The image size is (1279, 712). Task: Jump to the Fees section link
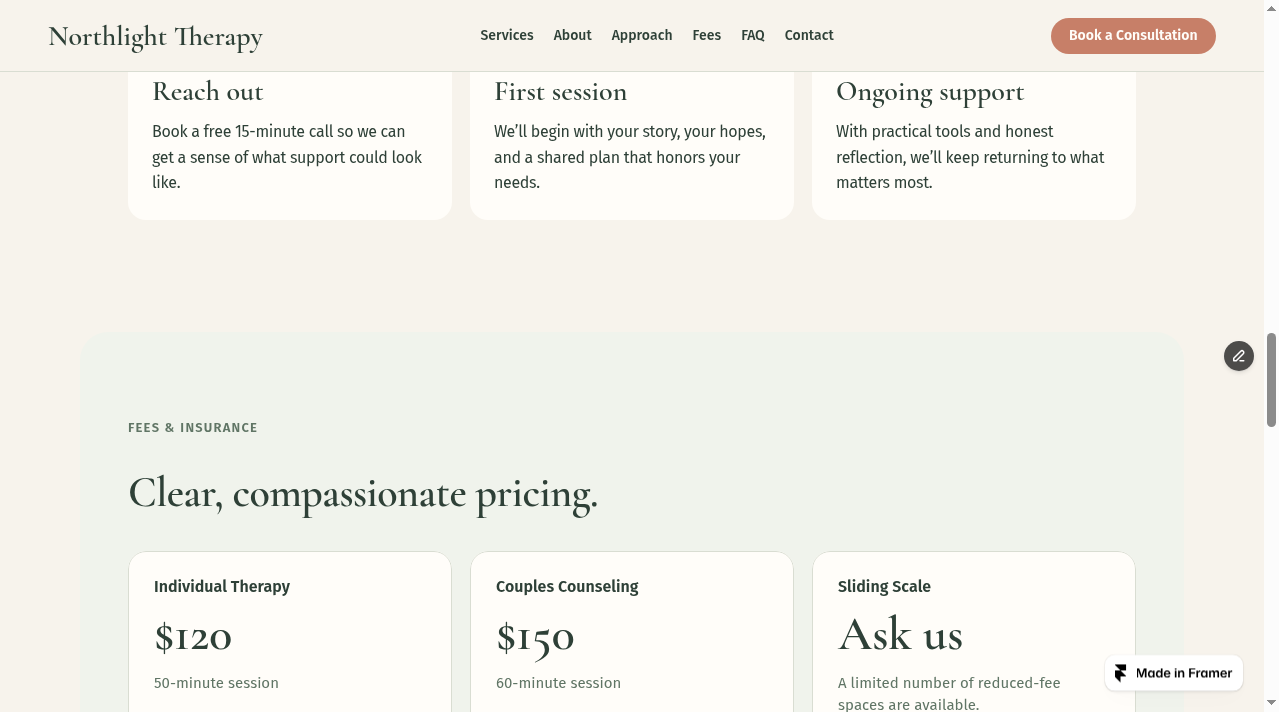[707, 35]
